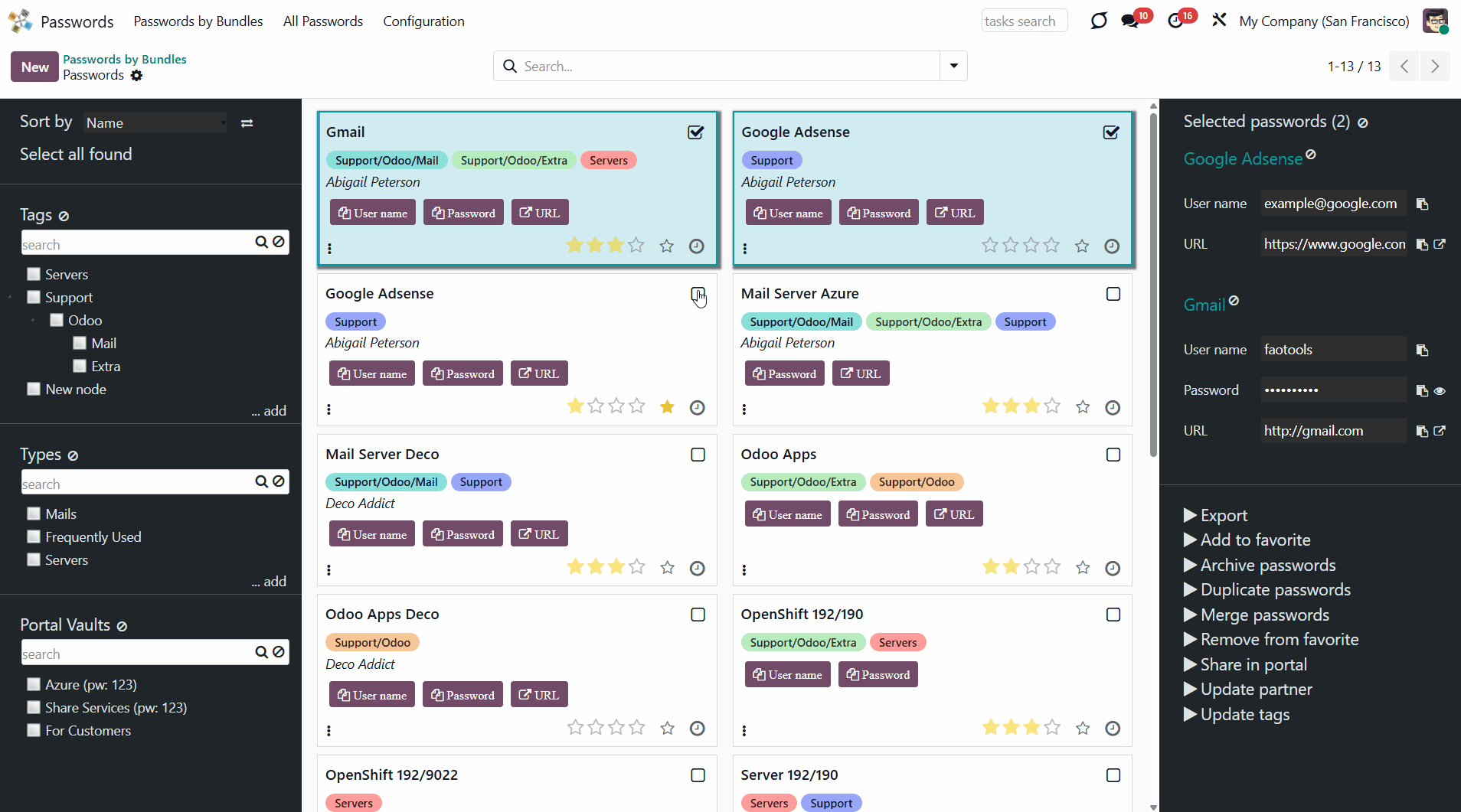Click the favorite star on the Gmail card

point(667,246)
